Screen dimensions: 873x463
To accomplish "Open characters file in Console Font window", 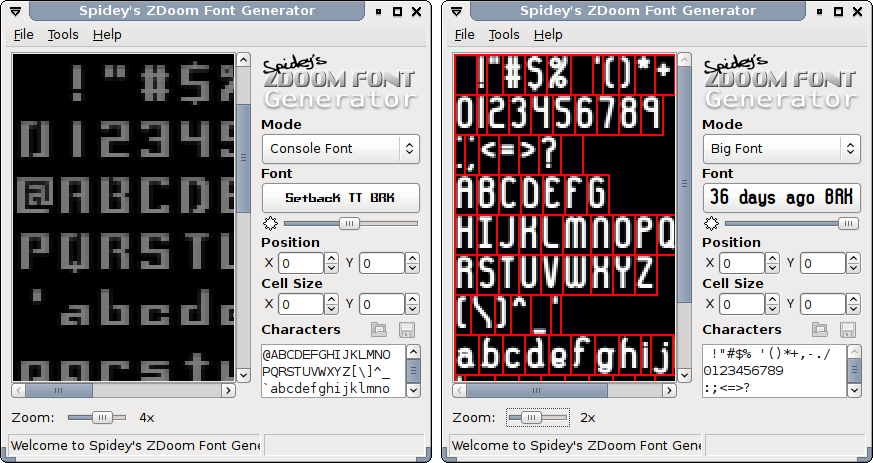I will 379,329.
